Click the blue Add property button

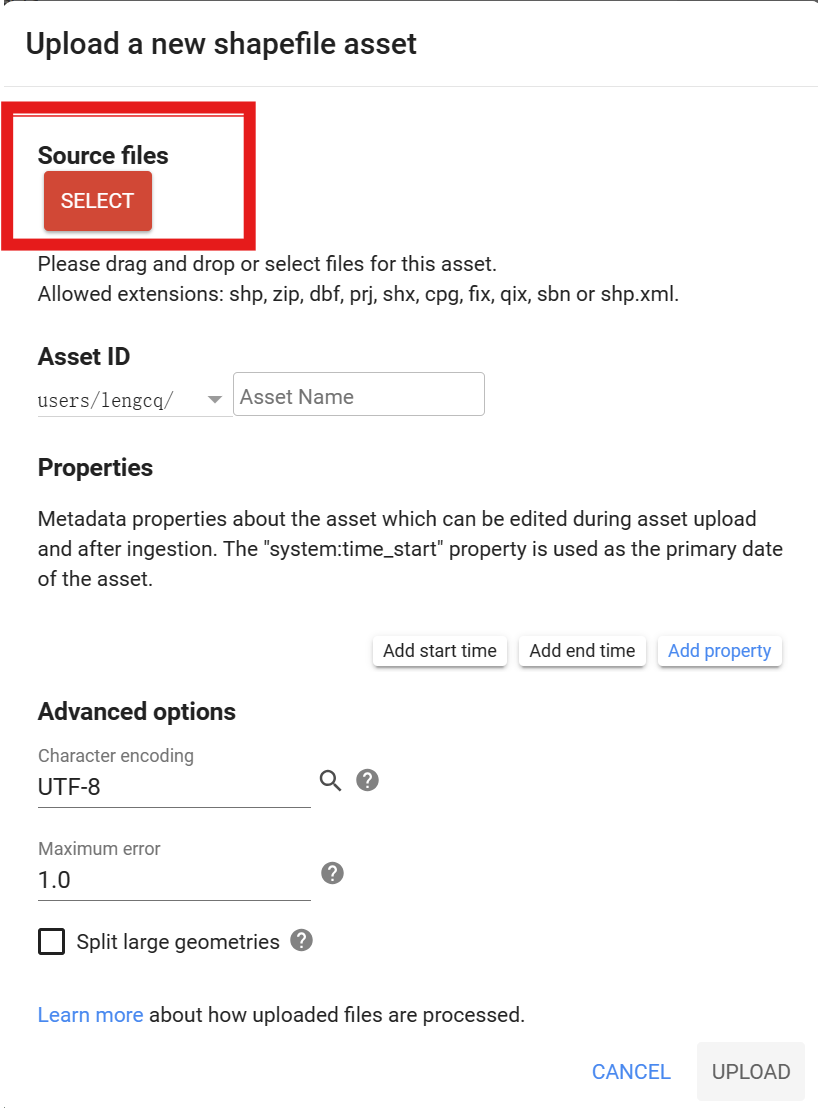click(720, 651)
